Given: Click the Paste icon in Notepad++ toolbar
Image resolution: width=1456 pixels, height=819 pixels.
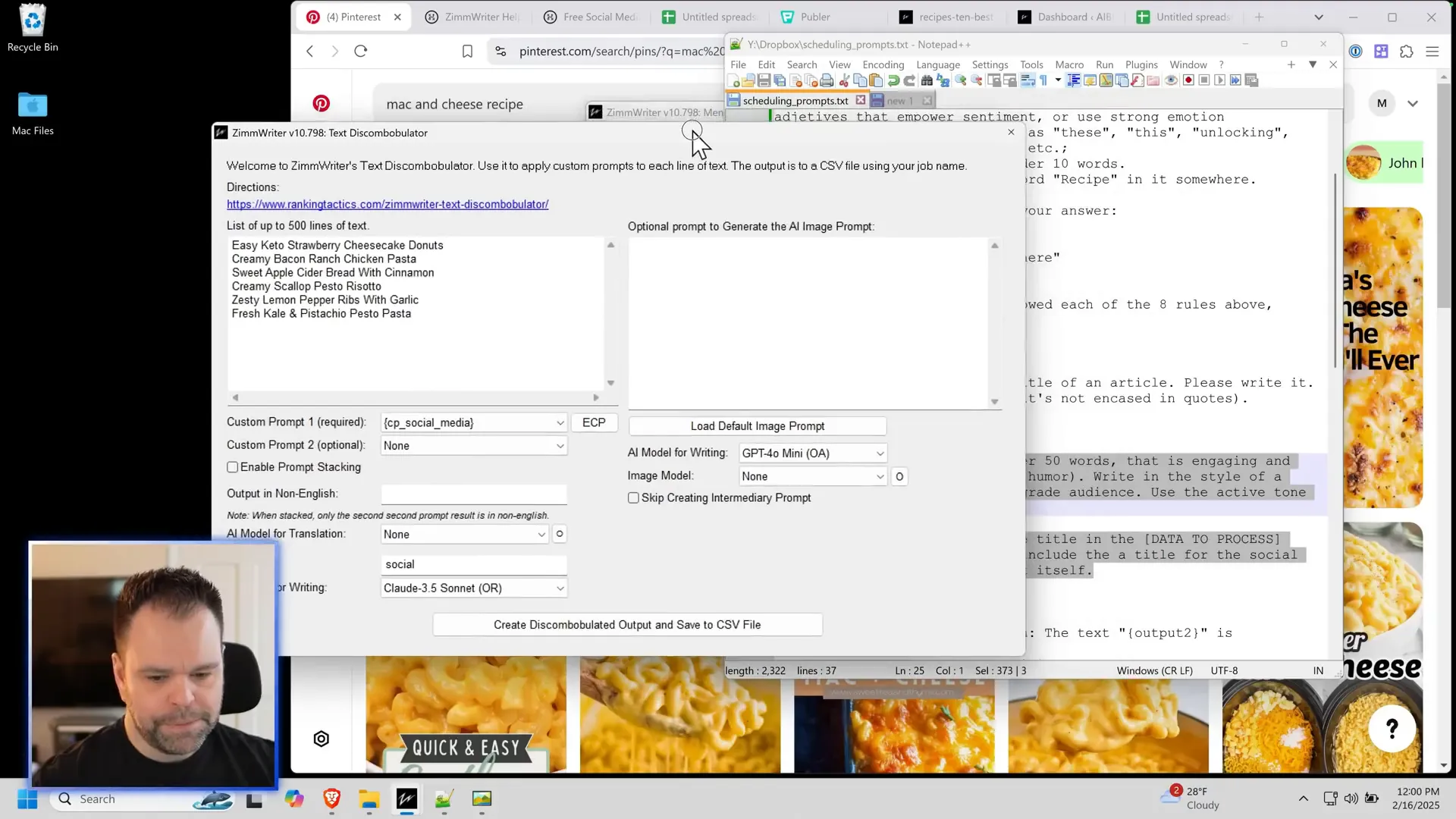Looking at the screenshot, I should [x=876, y=80].
